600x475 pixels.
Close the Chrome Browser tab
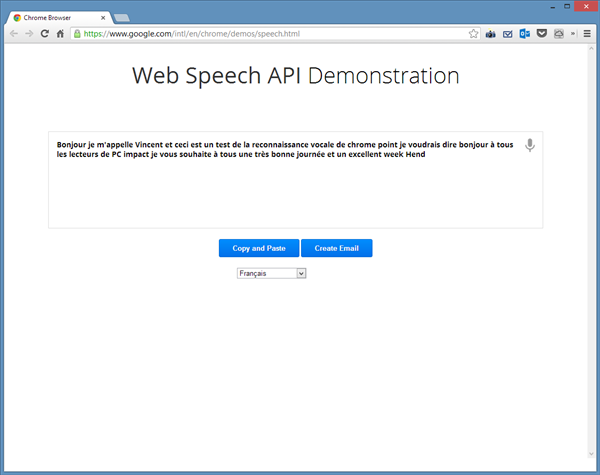point(103,18)
